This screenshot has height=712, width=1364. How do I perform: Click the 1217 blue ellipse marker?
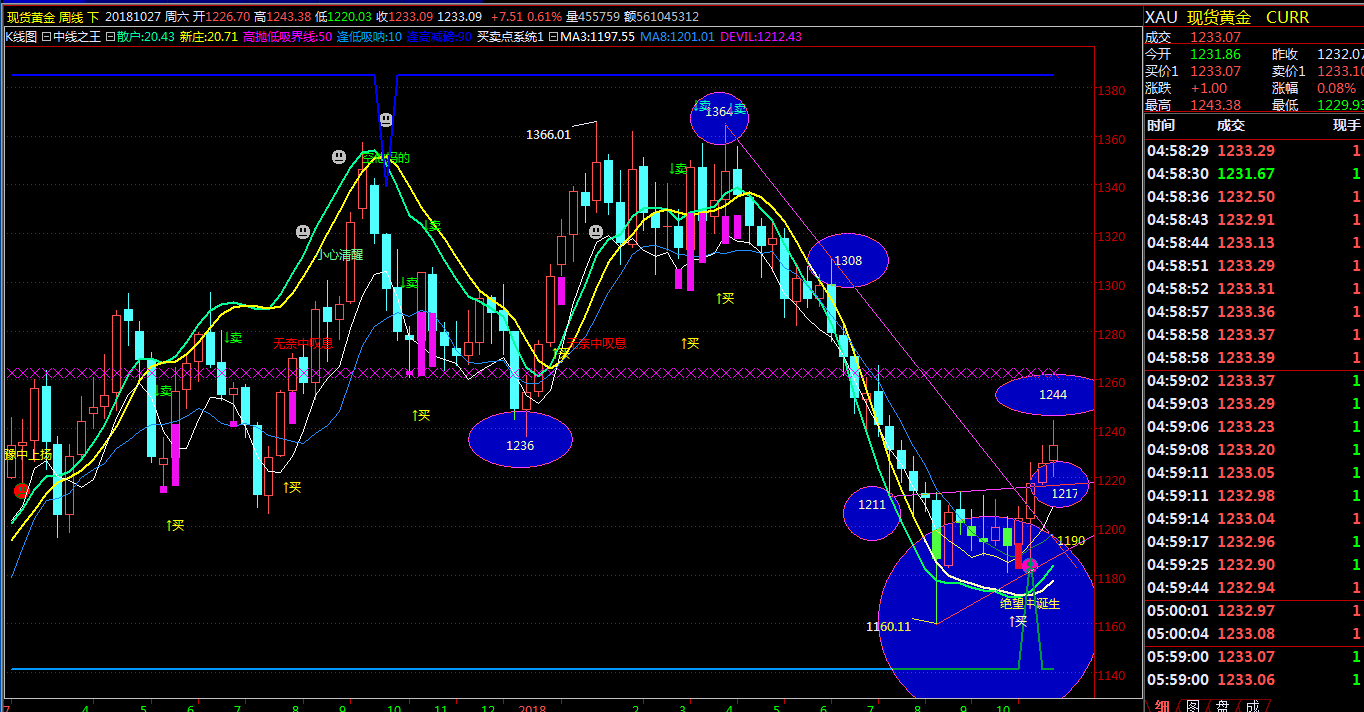(x=1063, y=485)
